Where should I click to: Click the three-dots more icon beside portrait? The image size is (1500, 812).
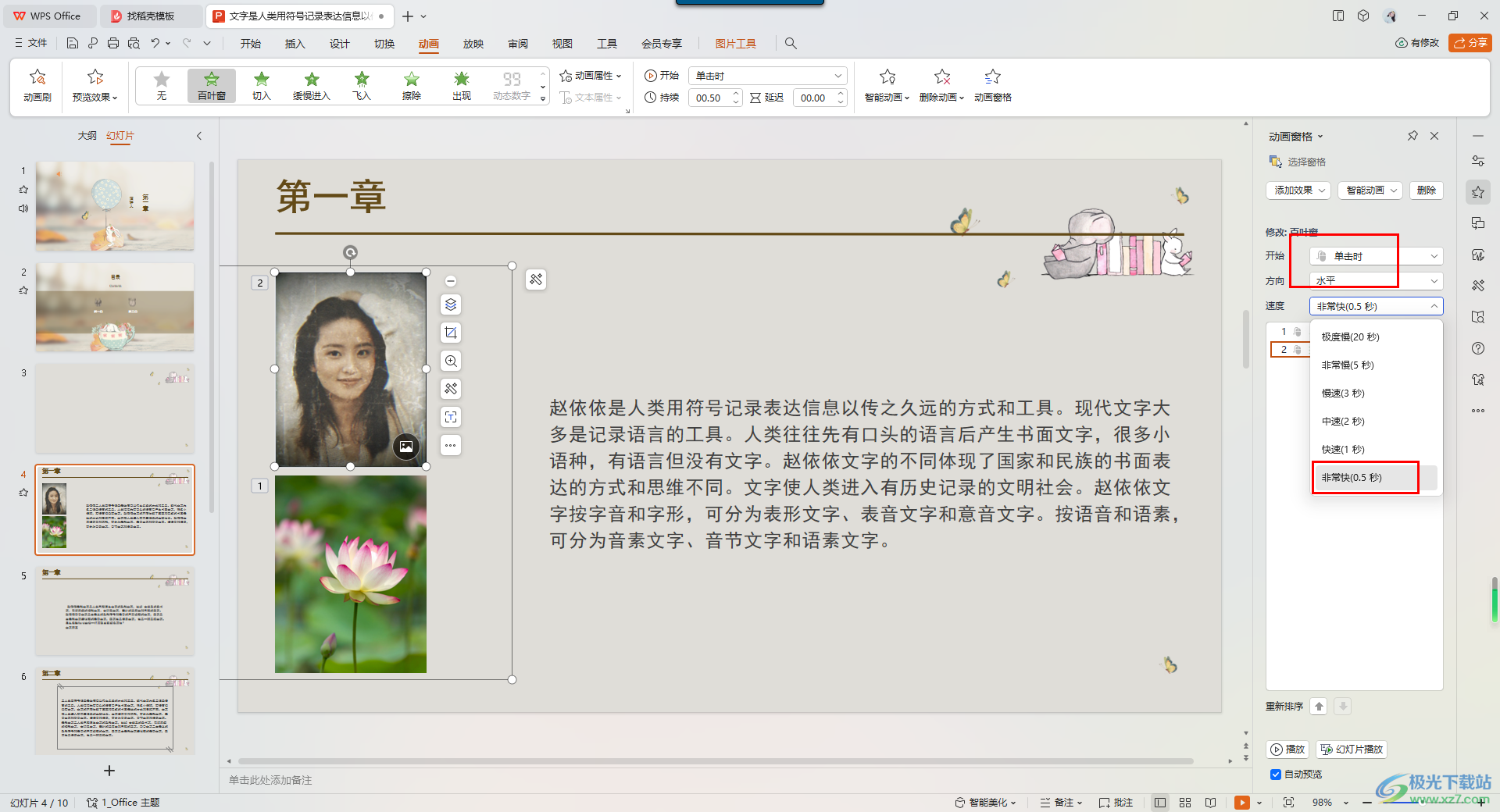451,445
